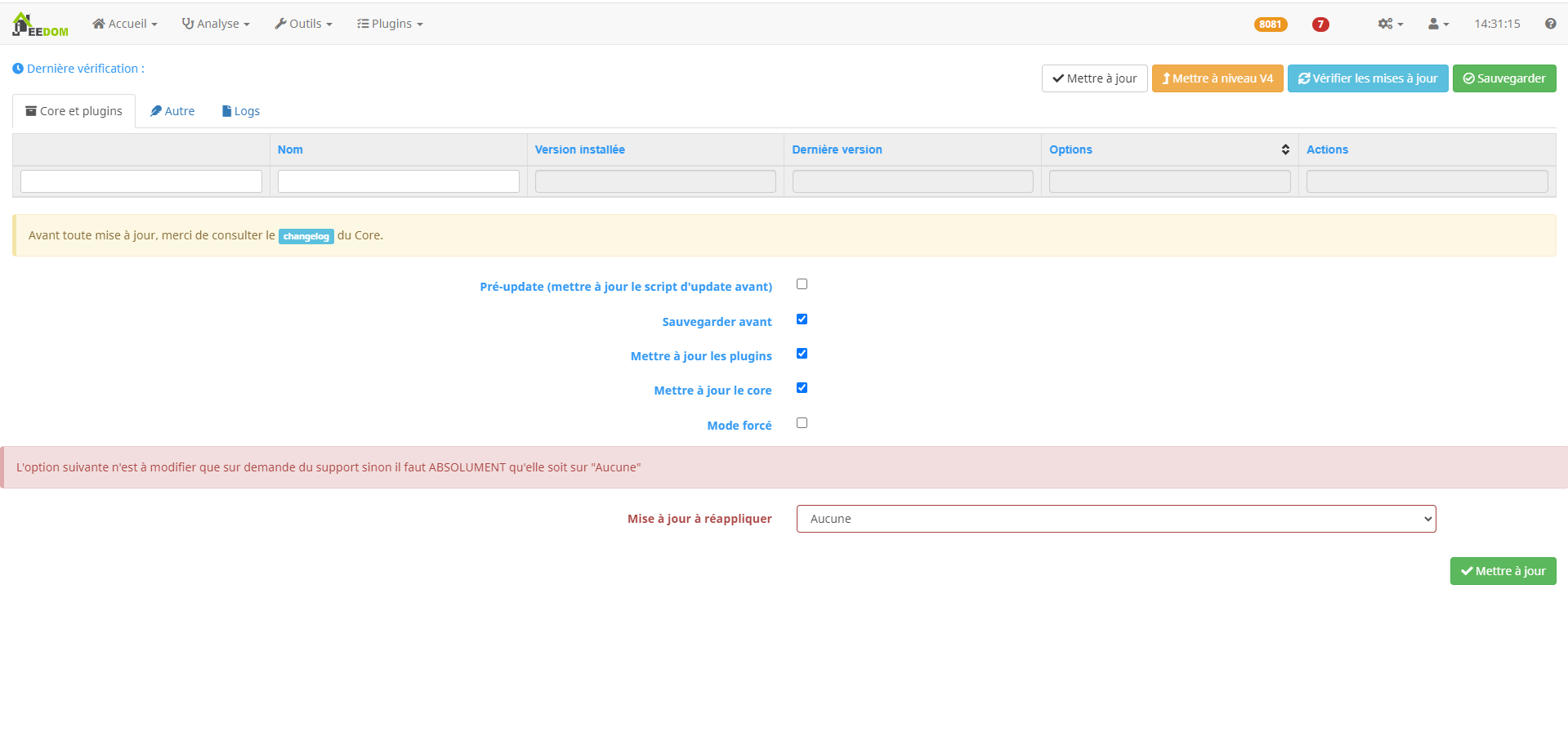Click the Mode forcé label
Screen dimensions: 1568x732
coord(739,426)
